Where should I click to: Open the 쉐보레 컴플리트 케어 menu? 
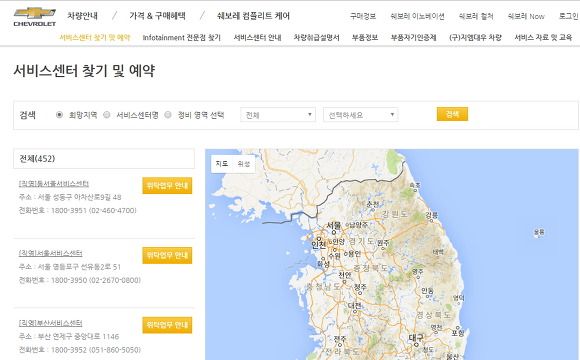coord(253,16)
